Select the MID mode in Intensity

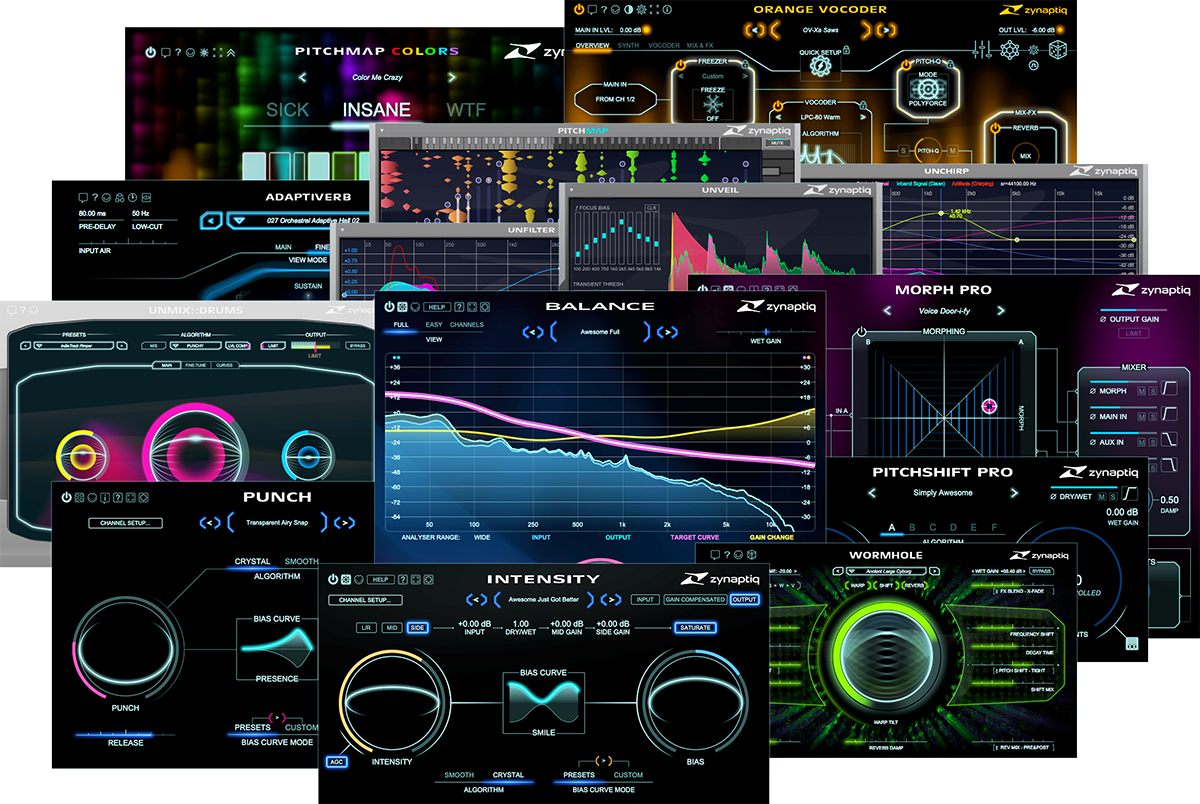click(x=392, y=627)
